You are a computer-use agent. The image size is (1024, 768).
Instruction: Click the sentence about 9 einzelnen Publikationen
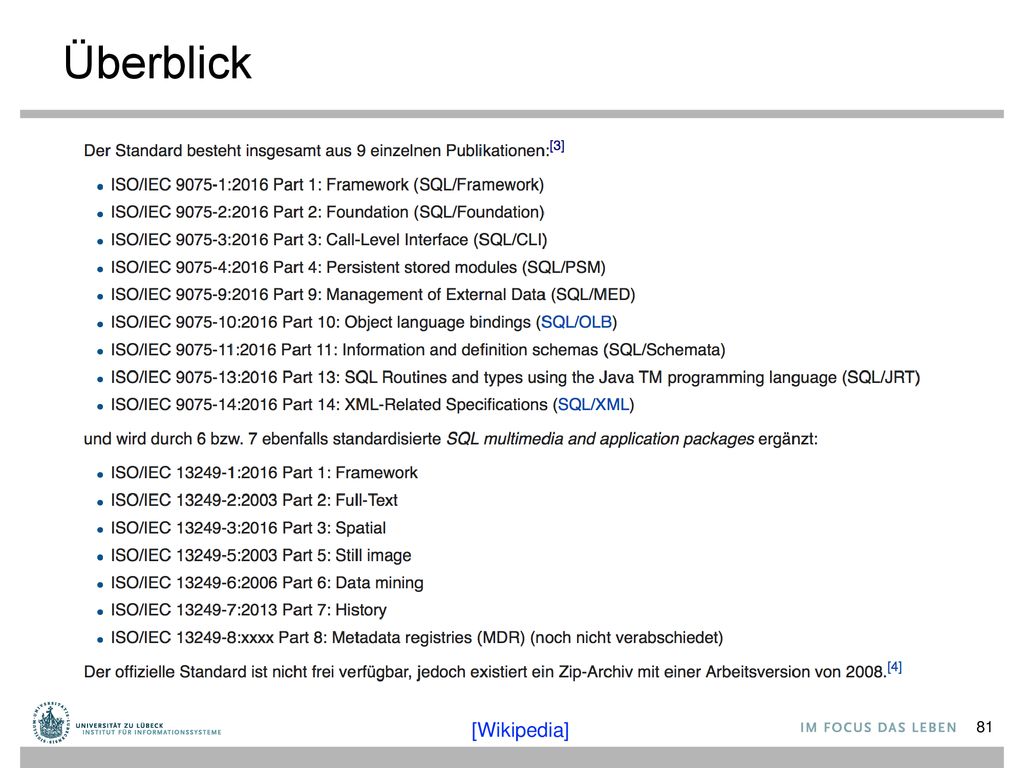coord(317,150)
